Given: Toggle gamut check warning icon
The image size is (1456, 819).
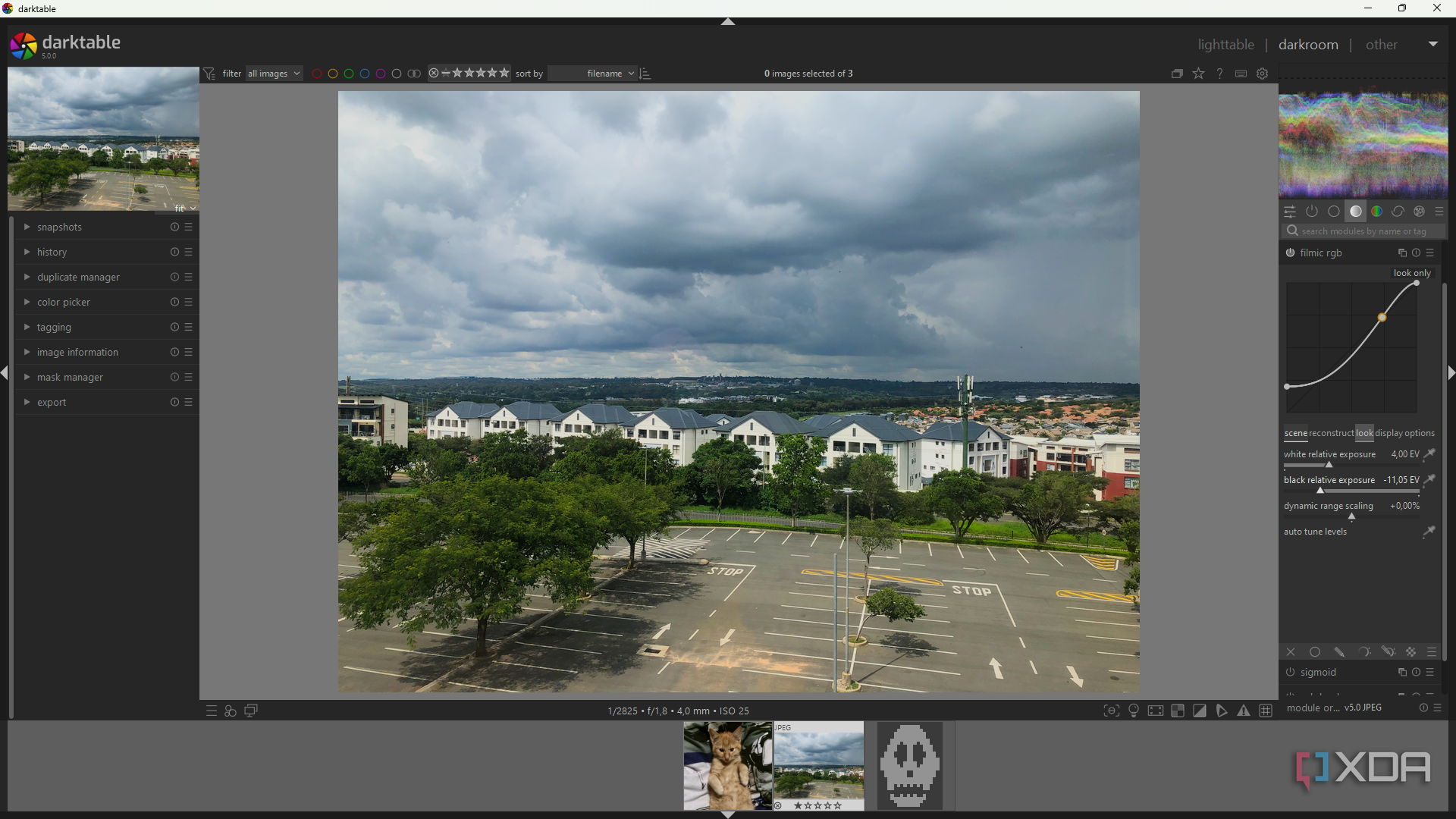Looking at the screenshot, I should [x=1244, y=711].
